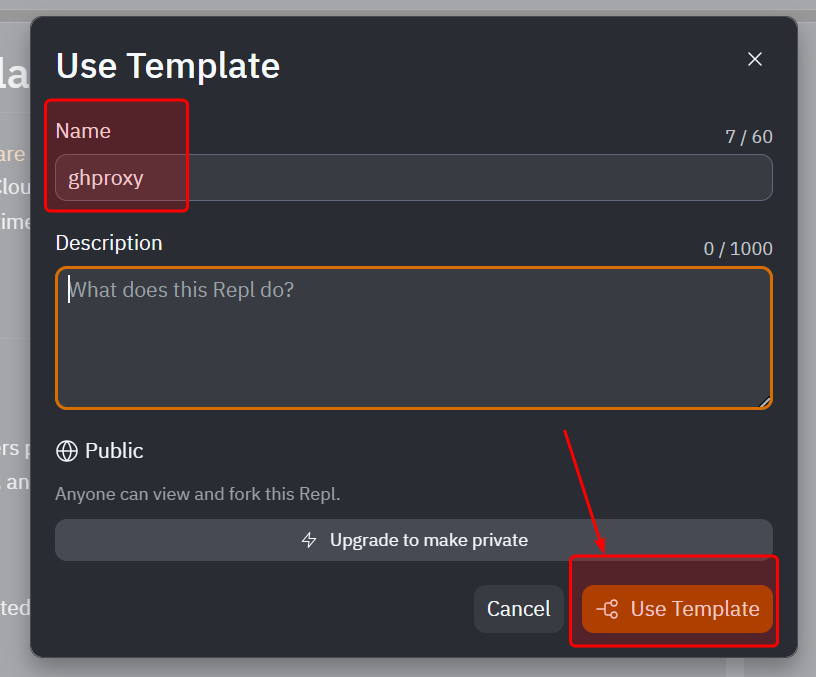
Task: Click the fork icon in Use Template button
Action: (607, 609)
